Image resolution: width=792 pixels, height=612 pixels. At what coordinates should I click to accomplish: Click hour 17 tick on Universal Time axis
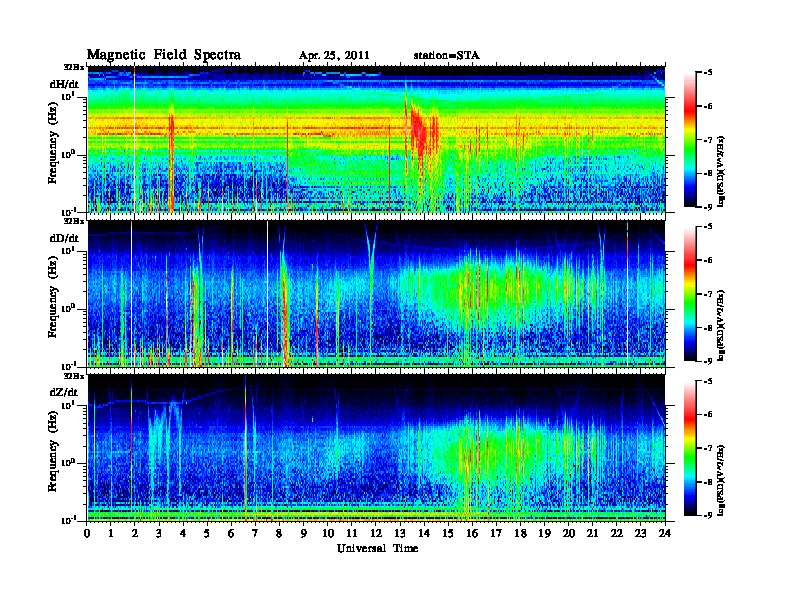point(497,533)
